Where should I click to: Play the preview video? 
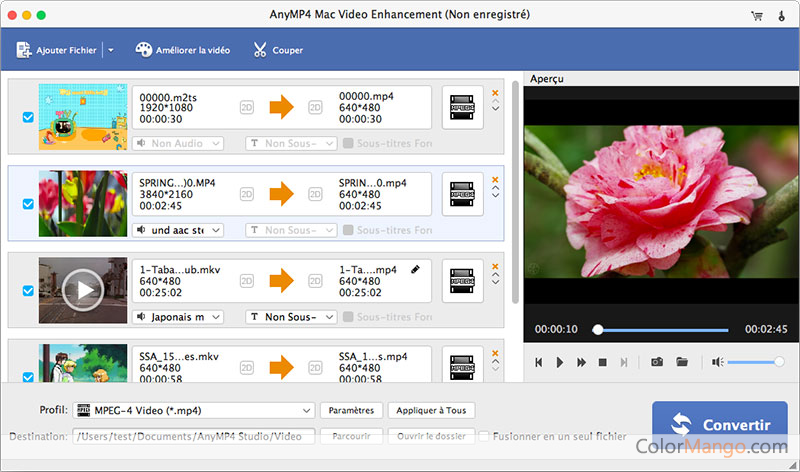(x=560, y=362)
